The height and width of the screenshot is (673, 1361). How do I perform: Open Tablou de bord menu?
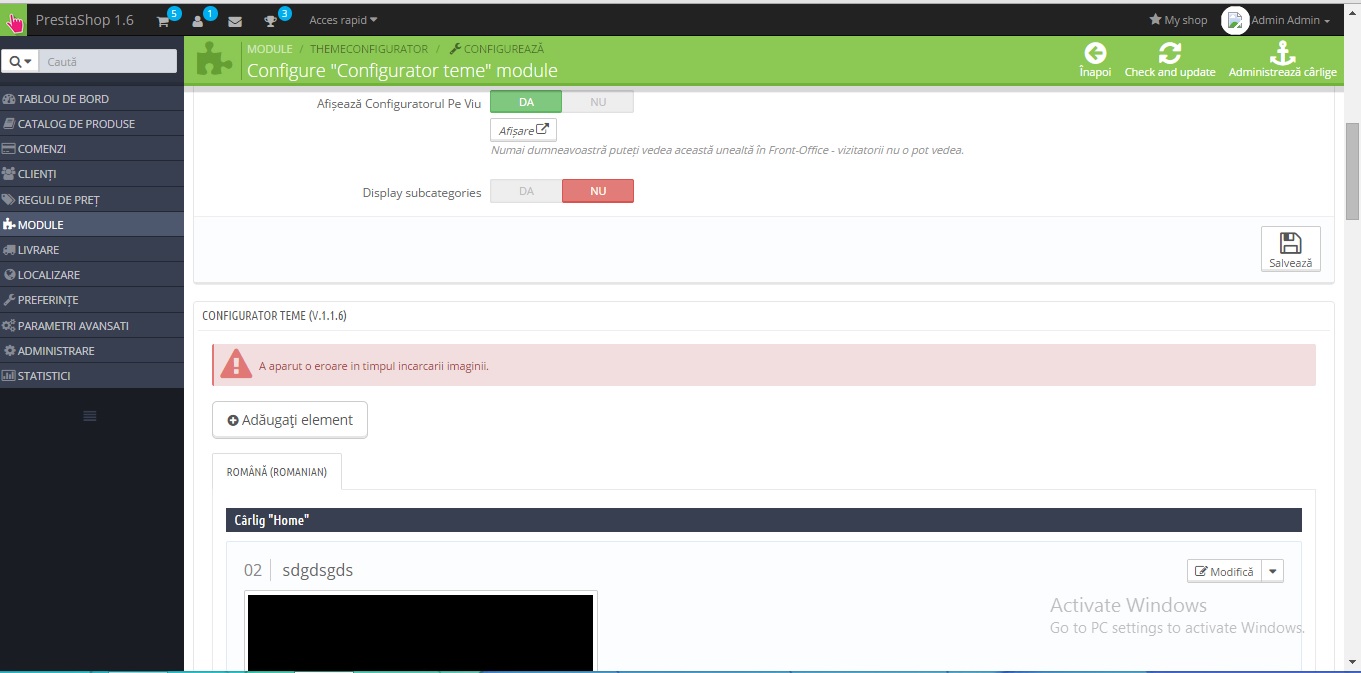(91, 99)
